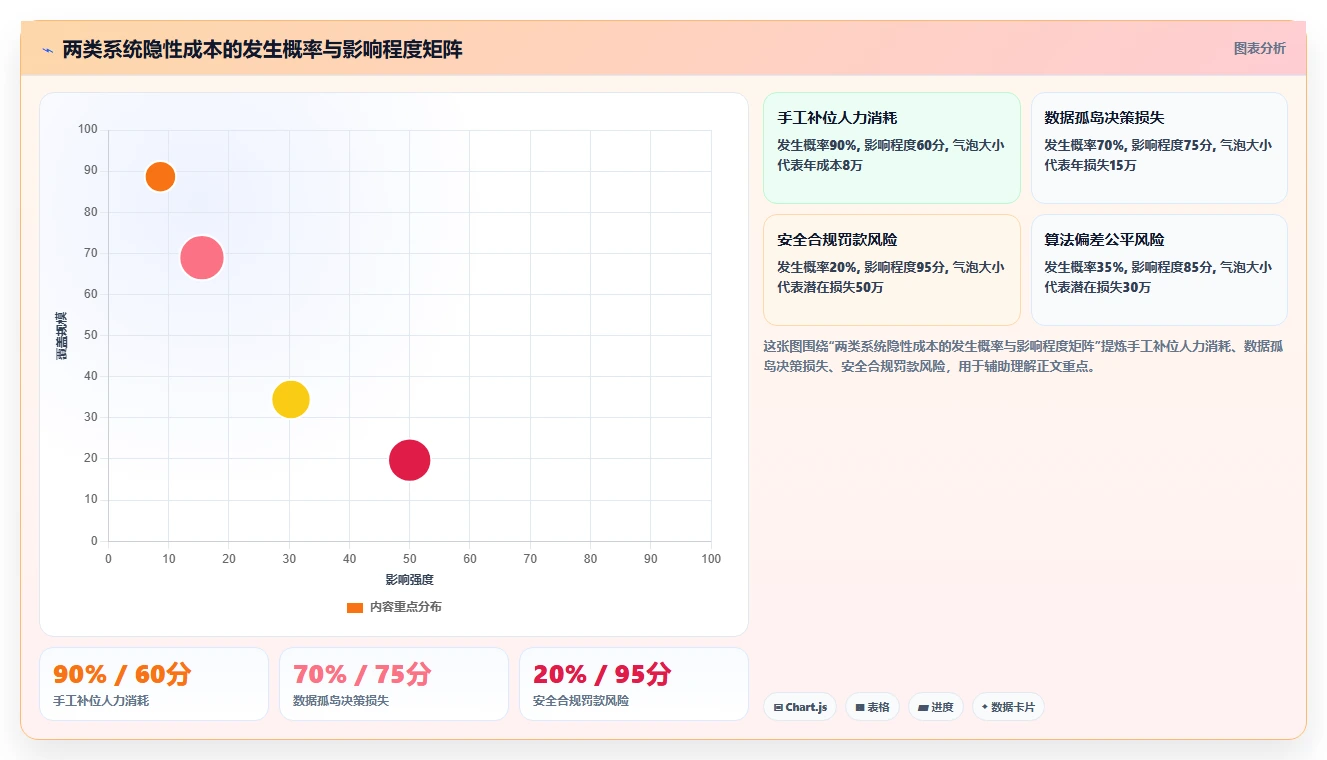The height and width of the screenshot is (760, 1327).
Task: Click the star icon in 数据卡片 tag
Action: tap(985, 707)
